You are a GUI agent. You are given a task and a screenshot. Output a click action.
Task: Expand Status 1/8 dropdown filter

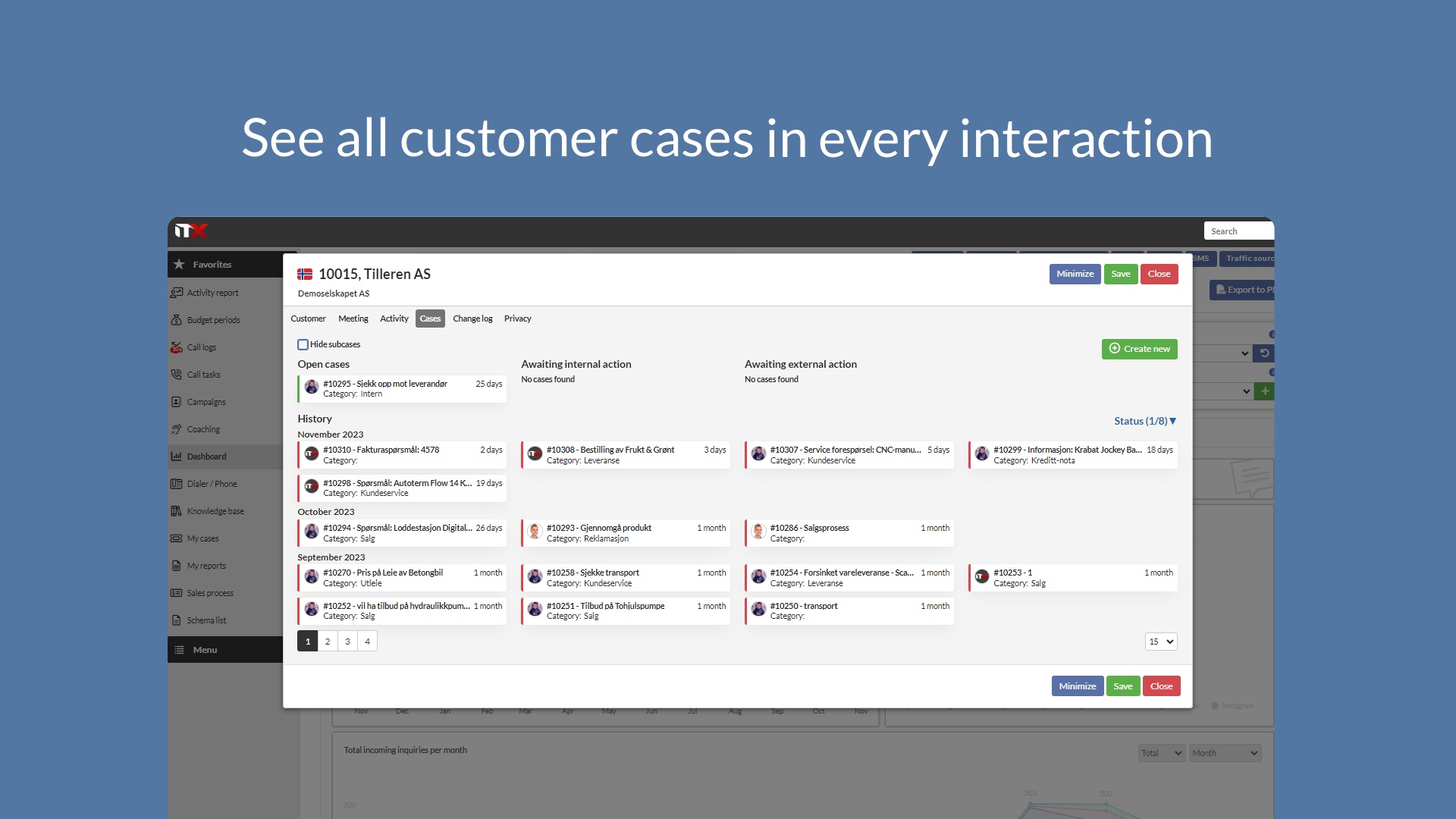pos(1144,420)
